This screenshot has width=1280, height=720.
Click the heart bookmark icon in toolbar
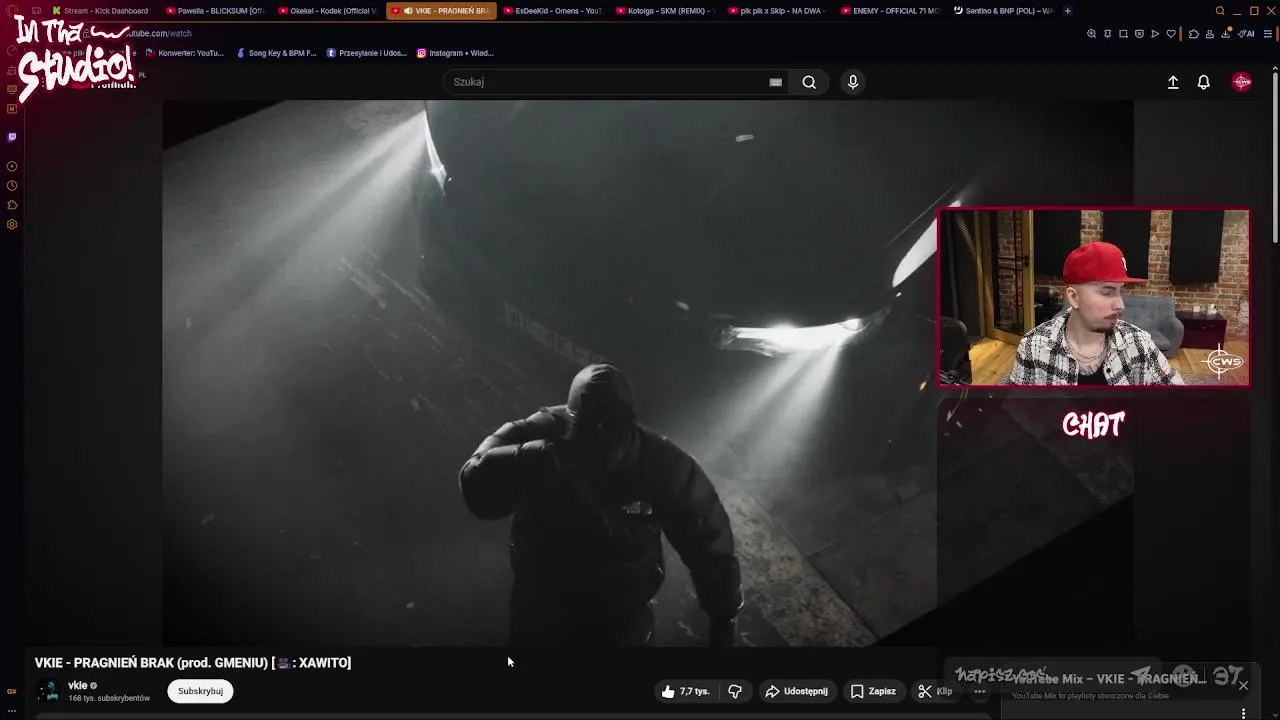coord(1171,34)
